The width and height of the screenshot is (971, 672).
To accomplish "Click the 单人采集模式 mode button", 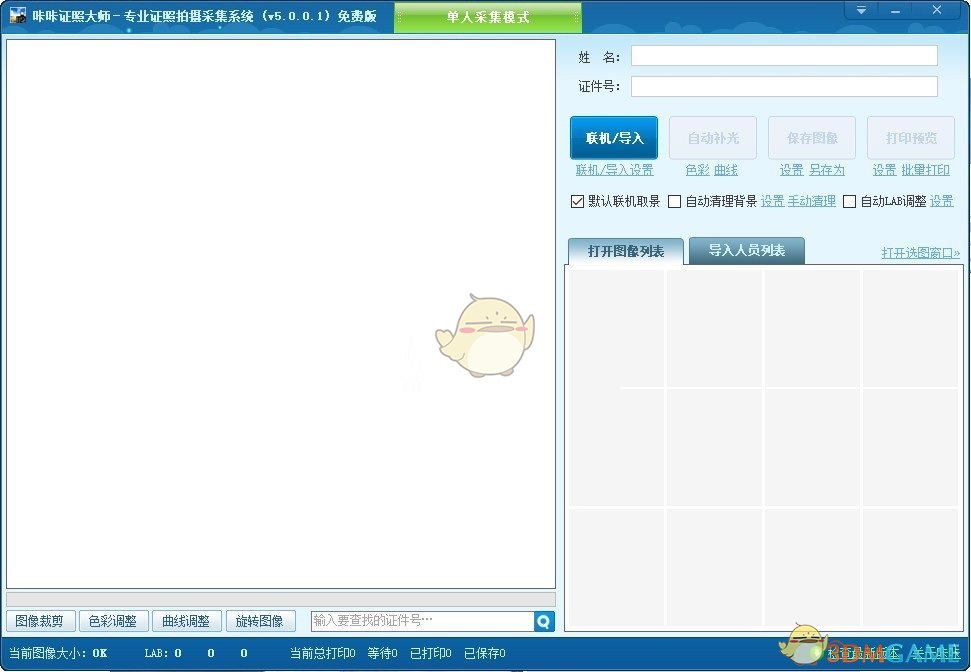I will coord(488,17).
